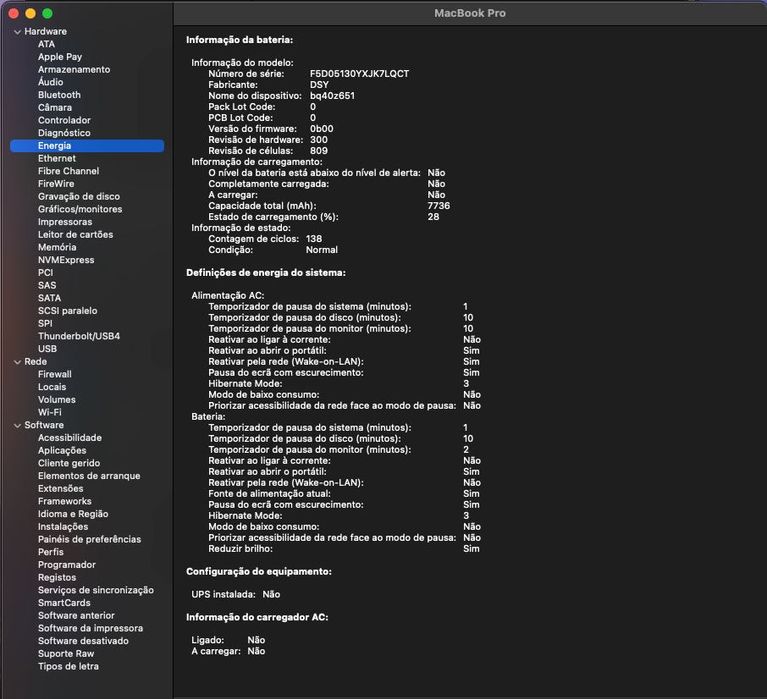This screenshot has width=767, height=699.
Task: Collapse the Hardware disclosure triangle
Action: pos(16,32)
